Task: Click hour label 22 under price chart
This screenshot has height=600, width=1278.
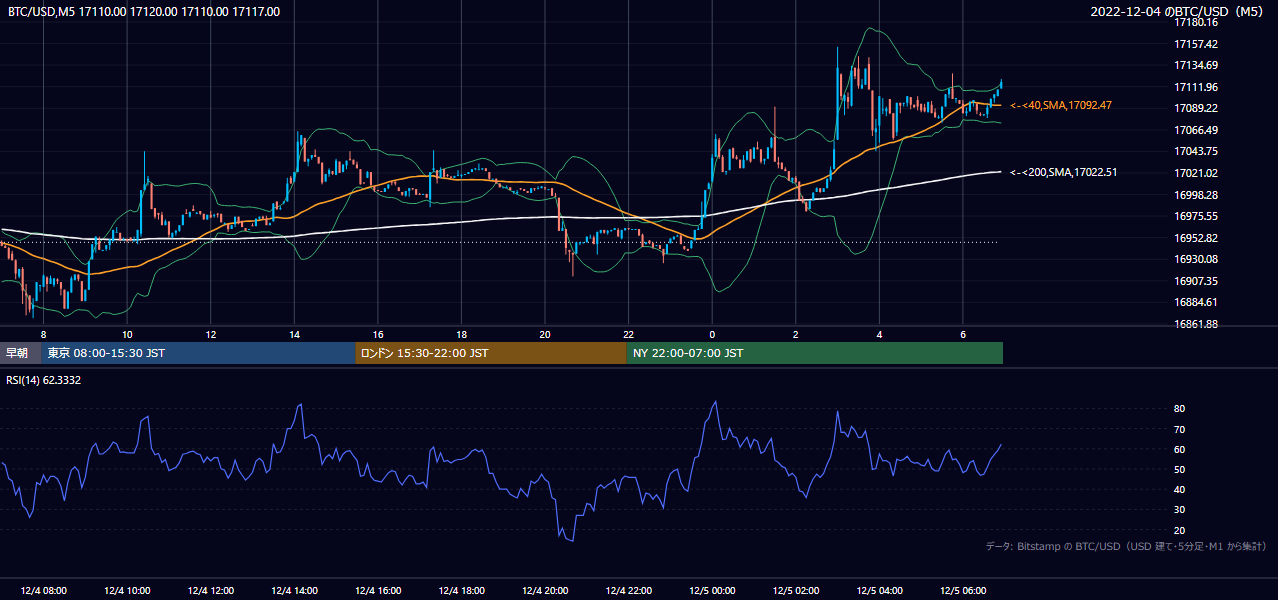Action: [x=628, y=335]
